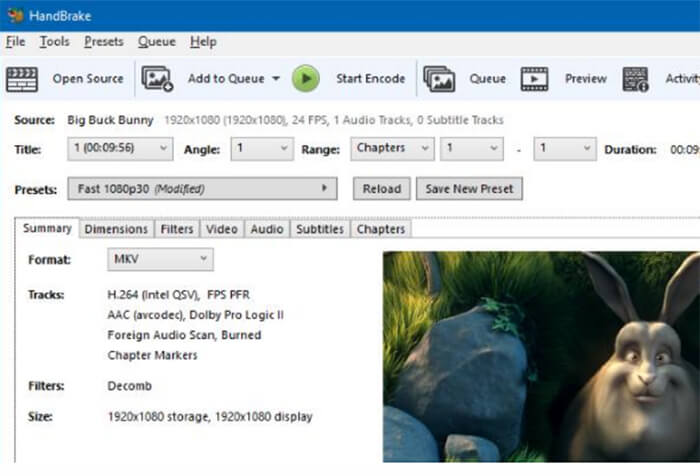The width and height of the screenshot is (700, 476).
Task: Open the end chapter dropdown
Action: (x=565, y=149)
